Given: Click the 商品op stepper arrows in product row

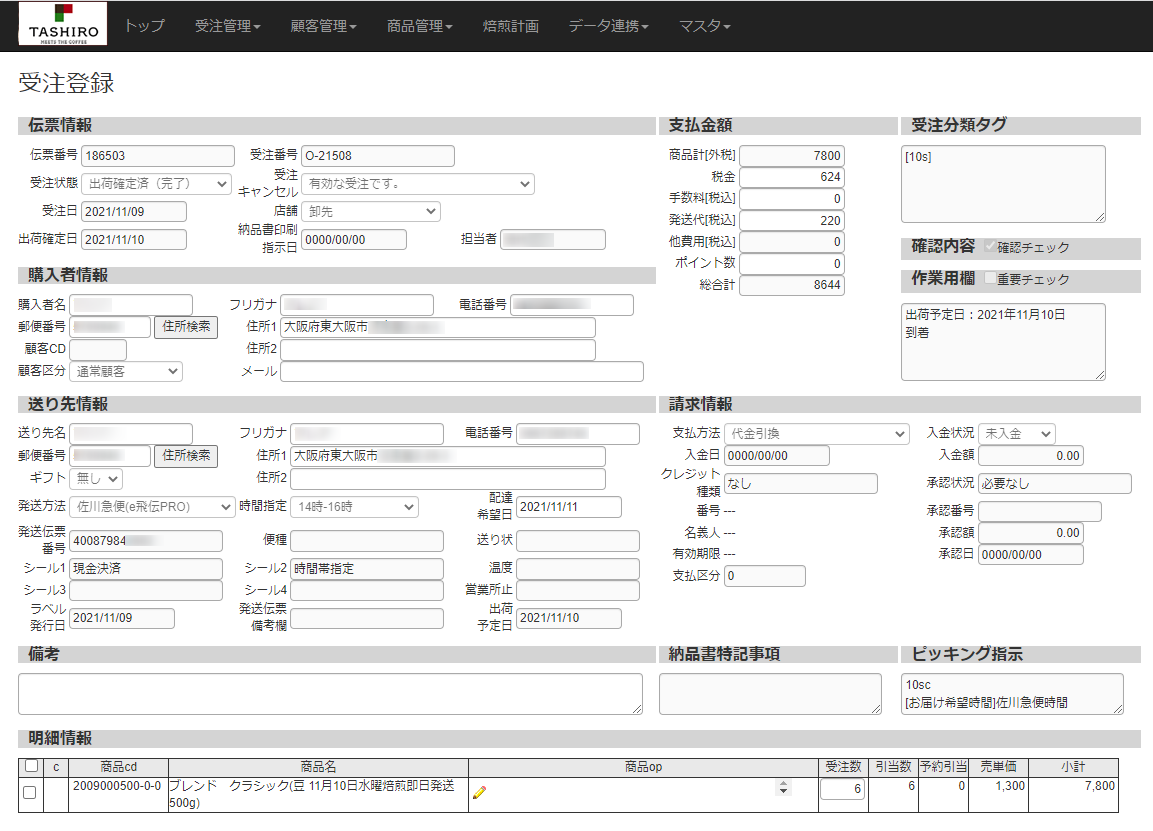Looking at the screenshot, I should 783,789.
